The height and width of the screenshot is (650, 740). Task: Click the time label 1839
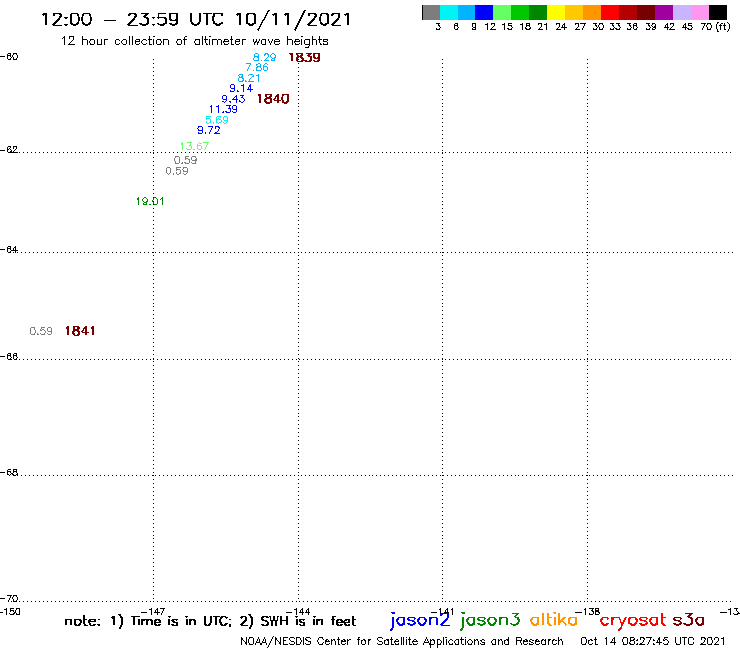tap(304, 57)
